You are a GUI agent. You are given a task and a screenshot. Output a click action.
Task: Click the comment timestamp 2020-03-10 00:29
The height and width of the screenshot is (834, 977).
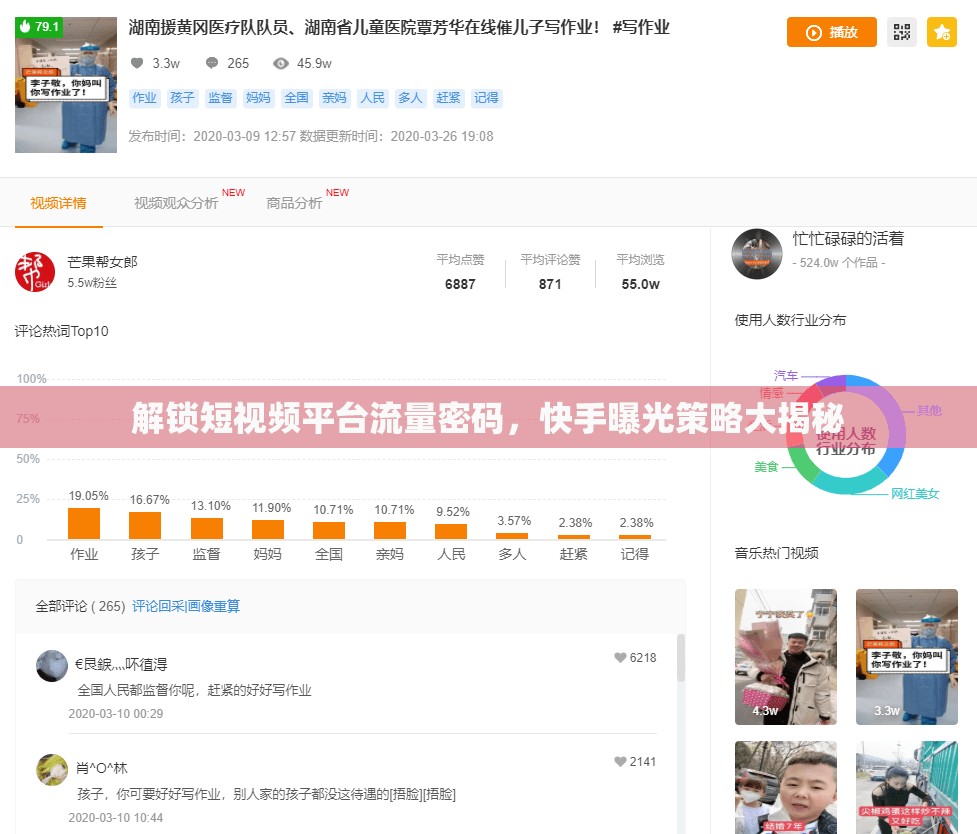[116, 714]
